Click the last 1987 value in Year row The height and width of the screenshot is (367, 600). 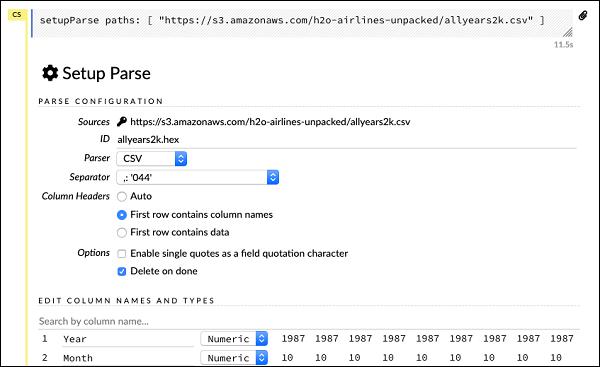coord(562,339)
